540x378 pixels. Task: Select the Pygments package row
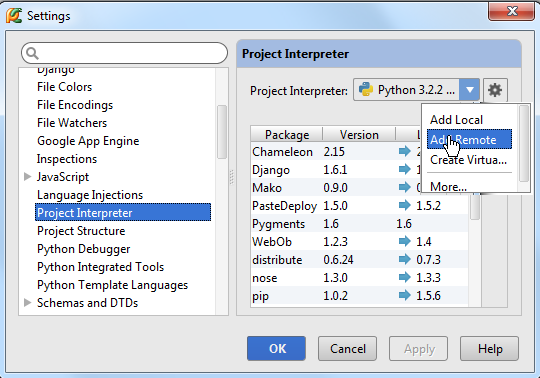point(359,224)
